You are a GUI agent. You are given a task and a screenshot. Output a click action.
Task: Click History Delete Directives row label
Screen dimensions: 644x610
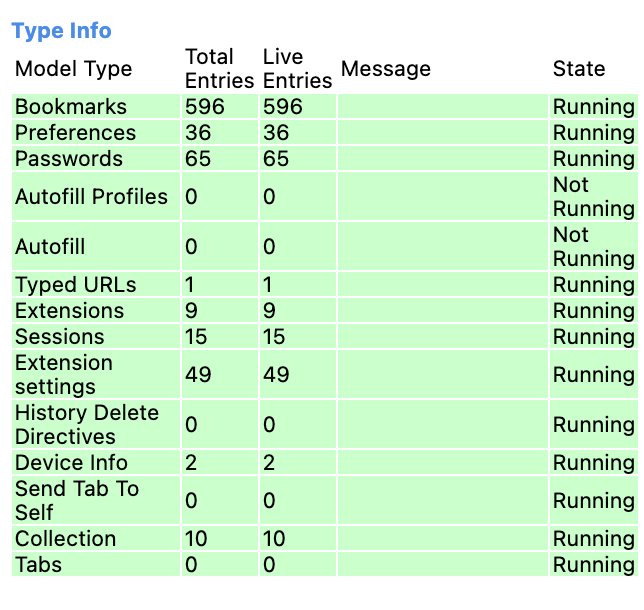pos(87,424)
